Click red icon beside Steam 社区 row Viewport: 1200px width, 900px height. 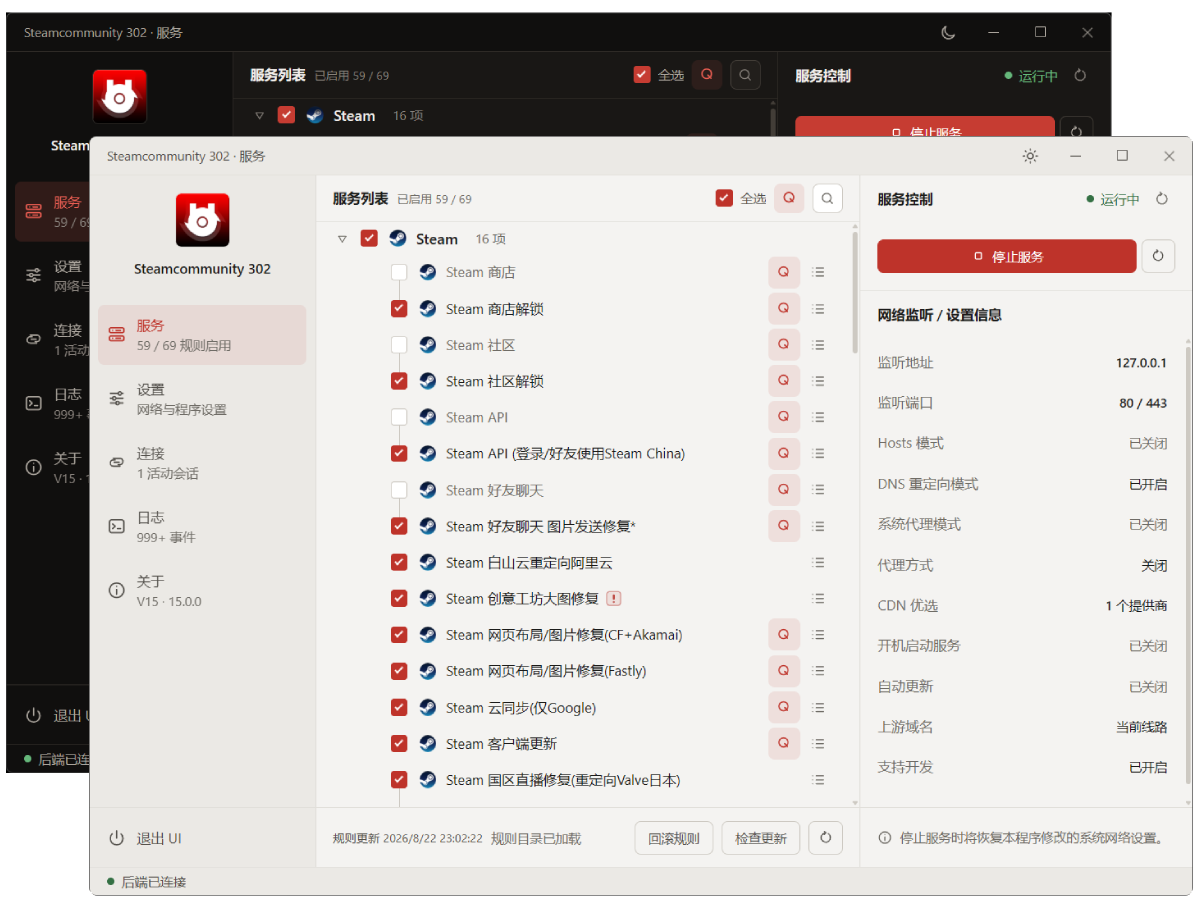pos(784,345)
